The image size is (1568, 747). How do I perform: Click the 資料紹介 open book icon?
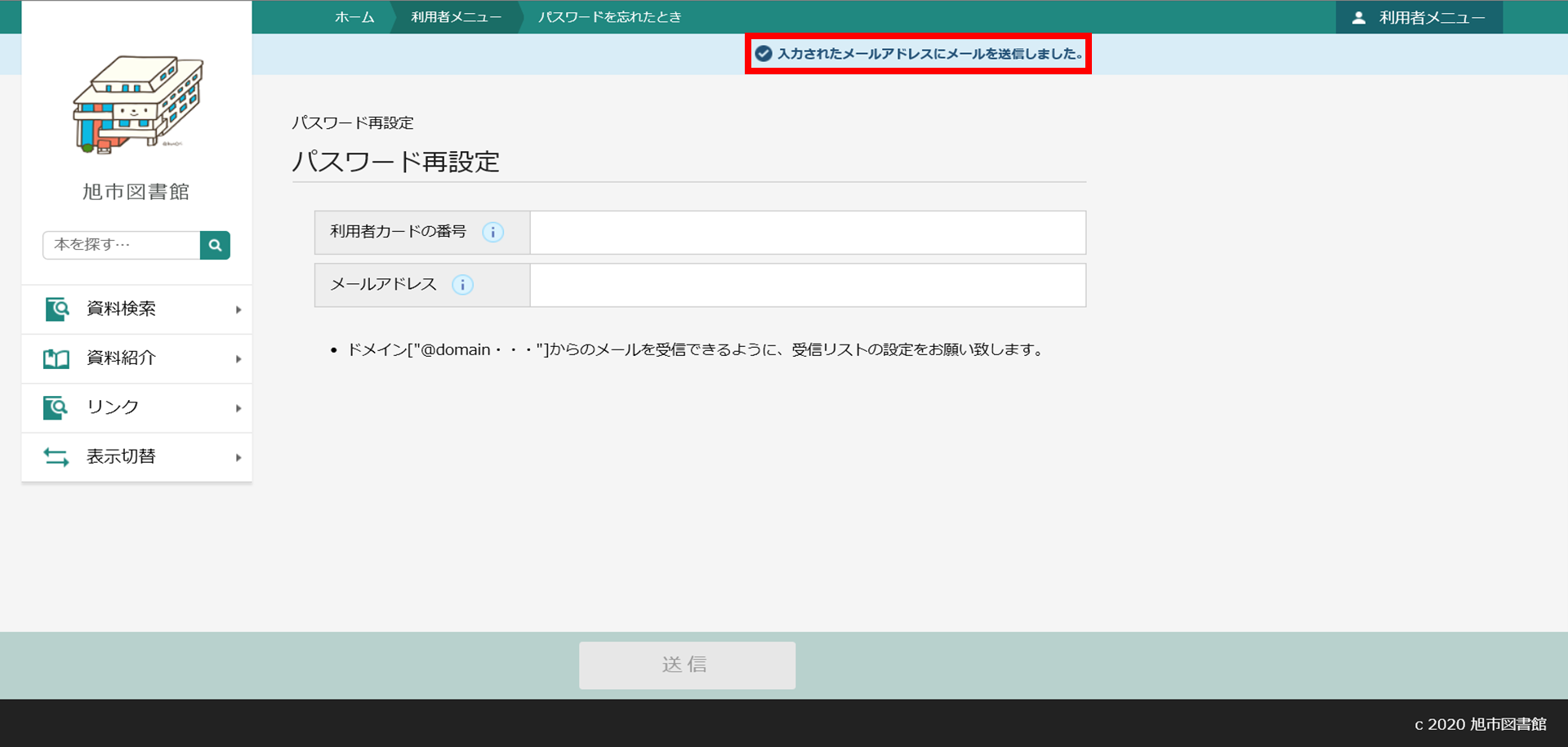tap(56, 358)
